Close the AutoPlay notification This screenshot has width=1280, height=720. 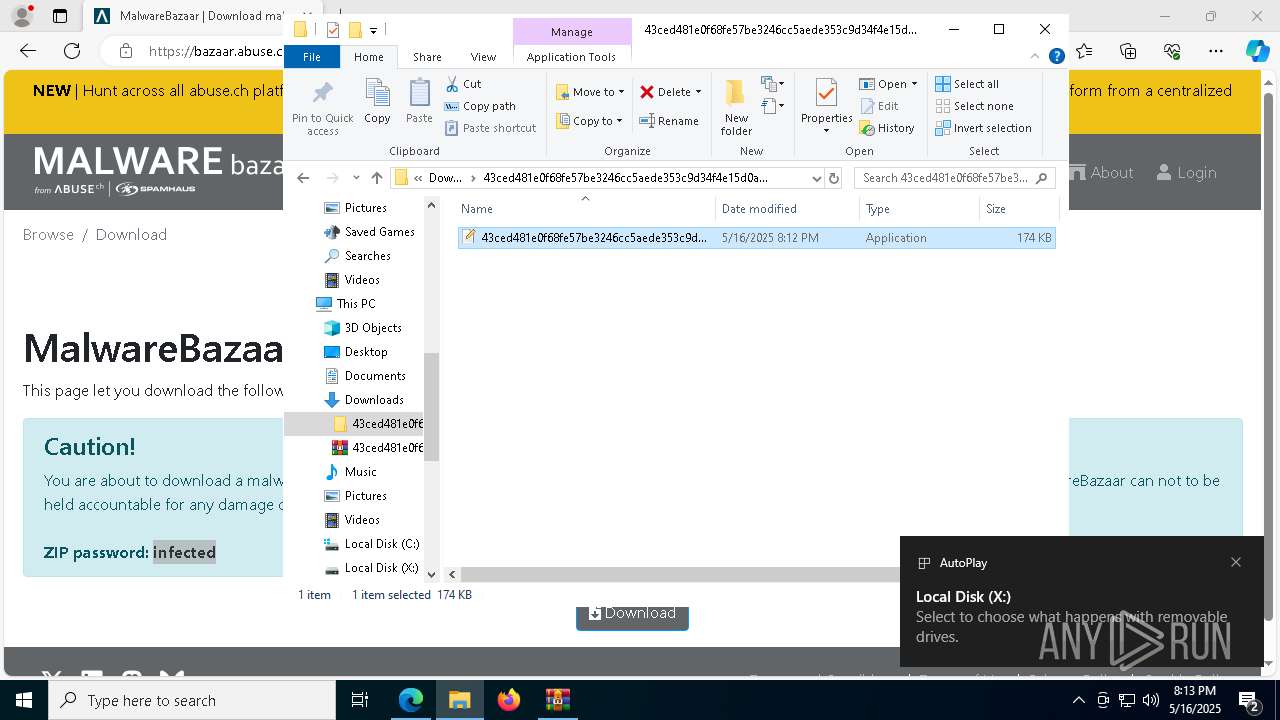pyautogui.click(x=1236, y=562)
